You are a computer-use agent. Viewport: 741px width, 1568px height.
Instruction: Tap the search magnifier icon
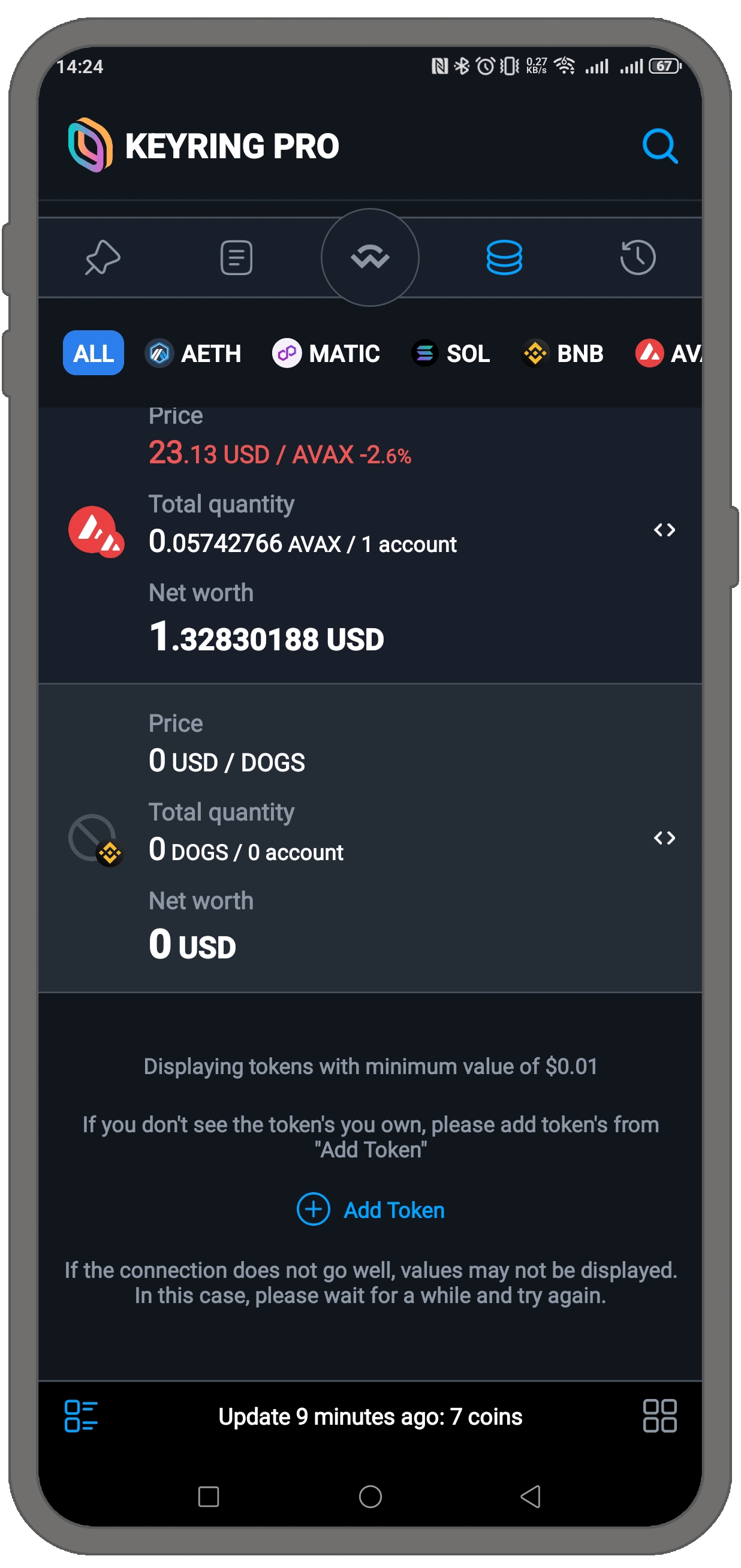tap(659, 146)
